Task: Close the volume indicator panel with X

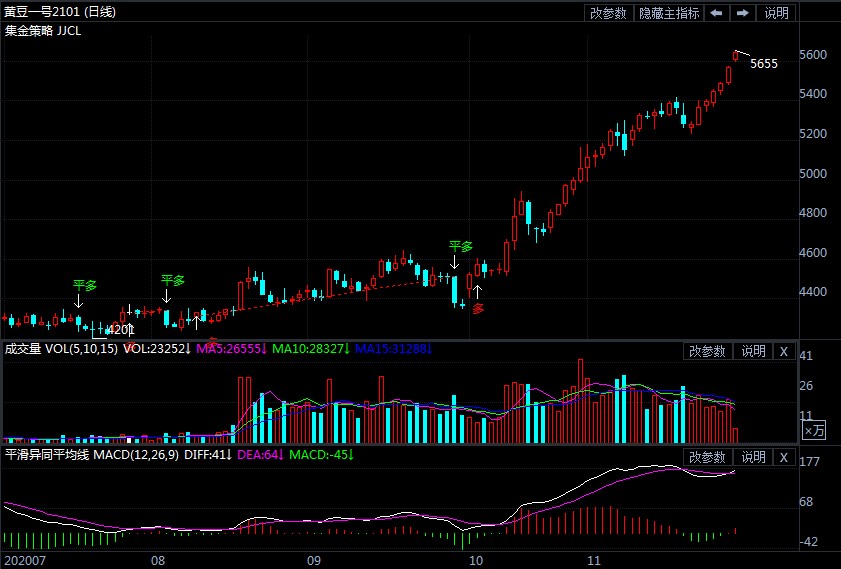Action: 784,351
